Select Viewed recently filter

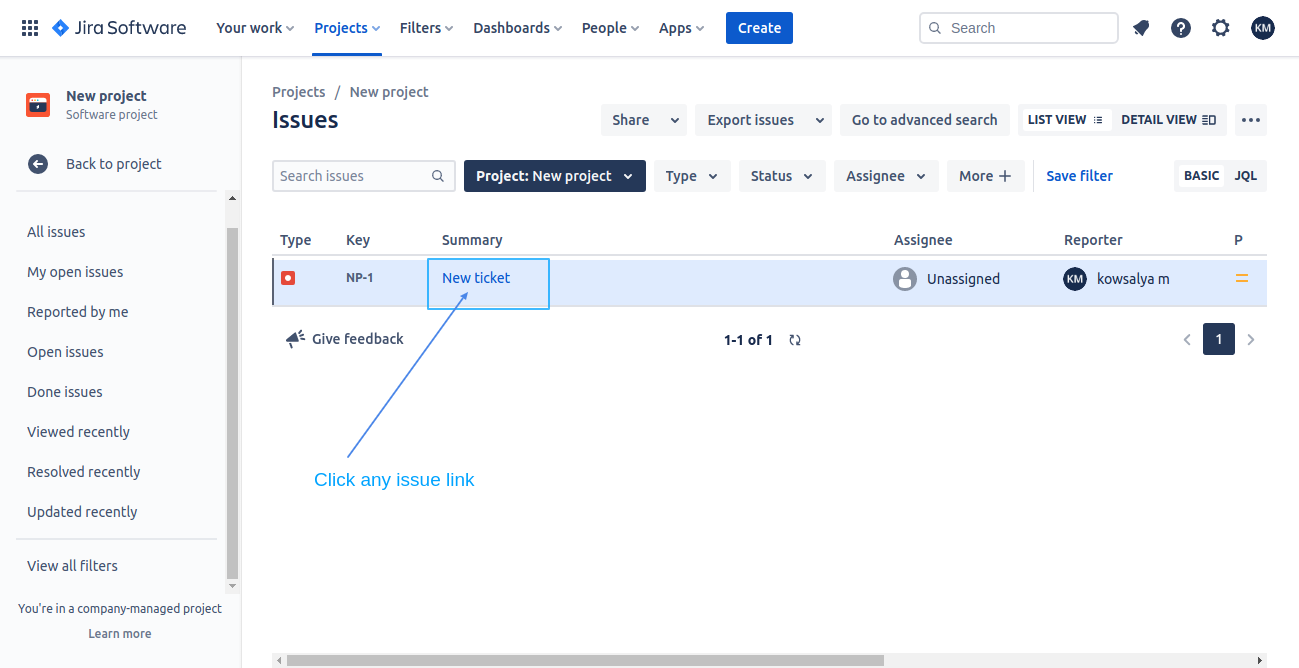(x=79, y=432)
